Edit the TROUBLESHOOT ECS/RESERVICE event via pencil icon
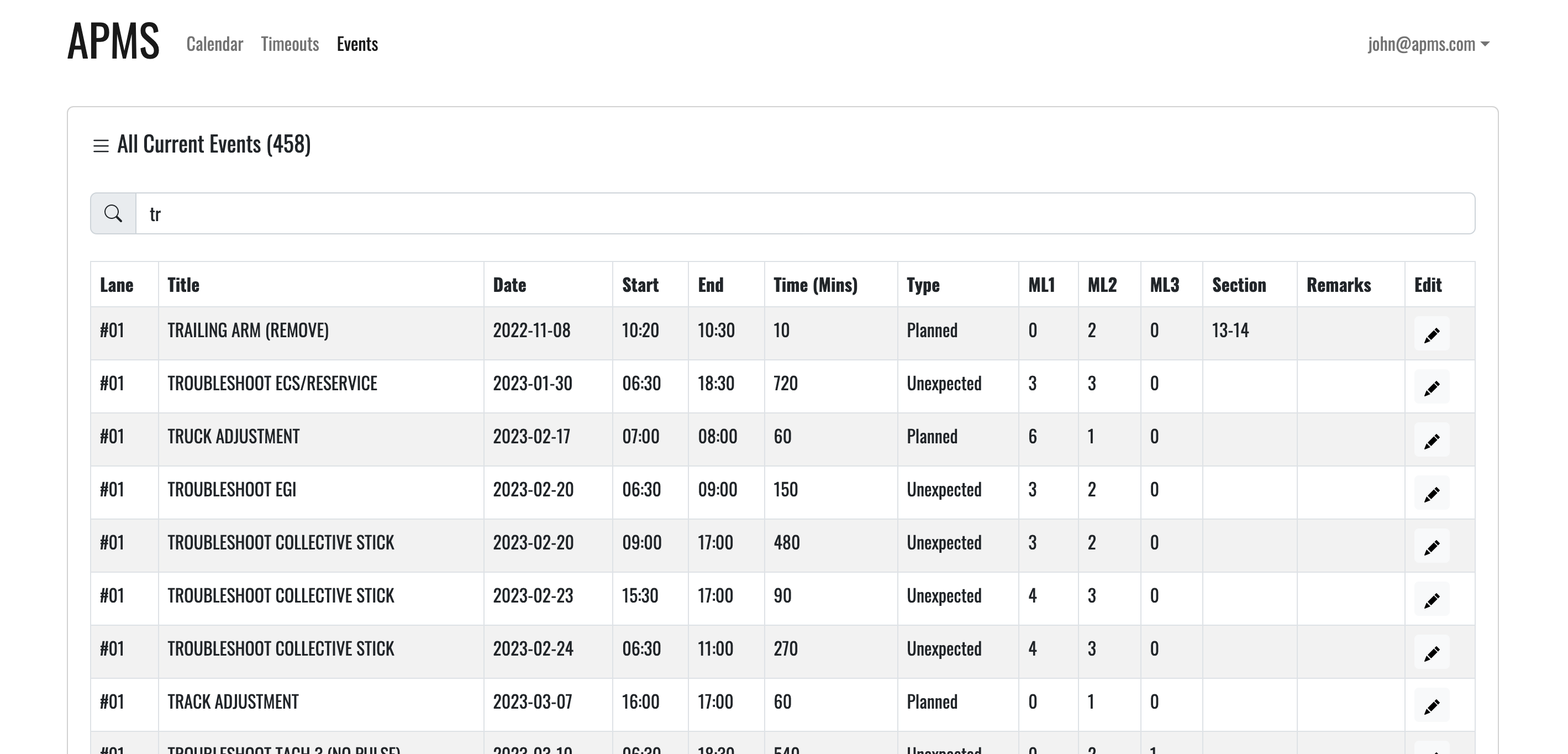The width and height of the screenshot is (1568, 754). tap(1431, 387)
